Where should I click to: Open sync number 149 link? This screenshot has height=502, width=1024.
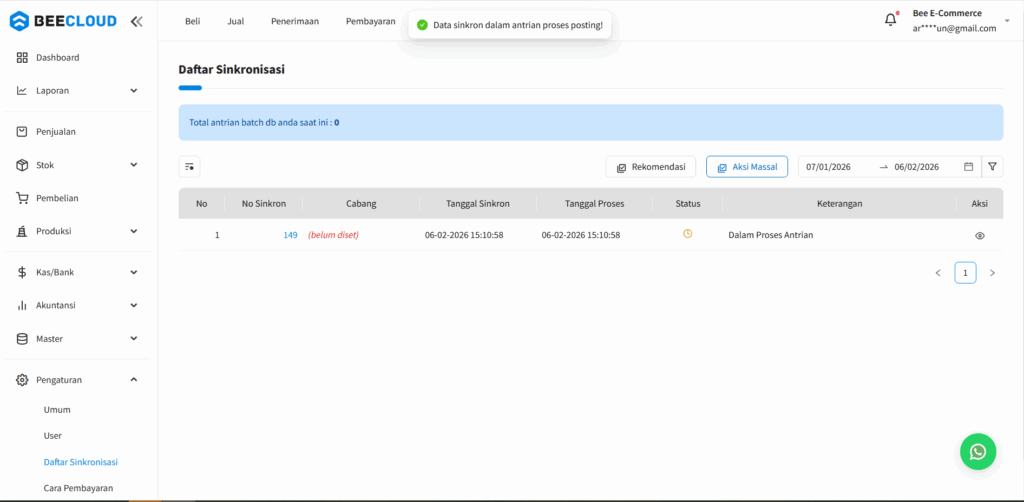point(291,235)
